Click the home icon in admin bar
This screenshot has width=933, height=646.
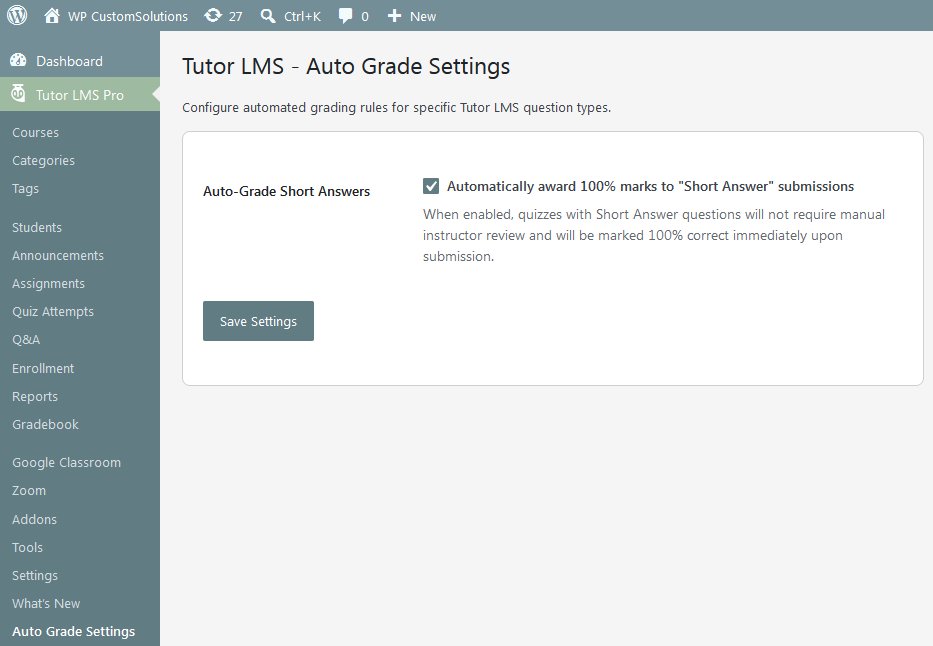coord(52,15)
